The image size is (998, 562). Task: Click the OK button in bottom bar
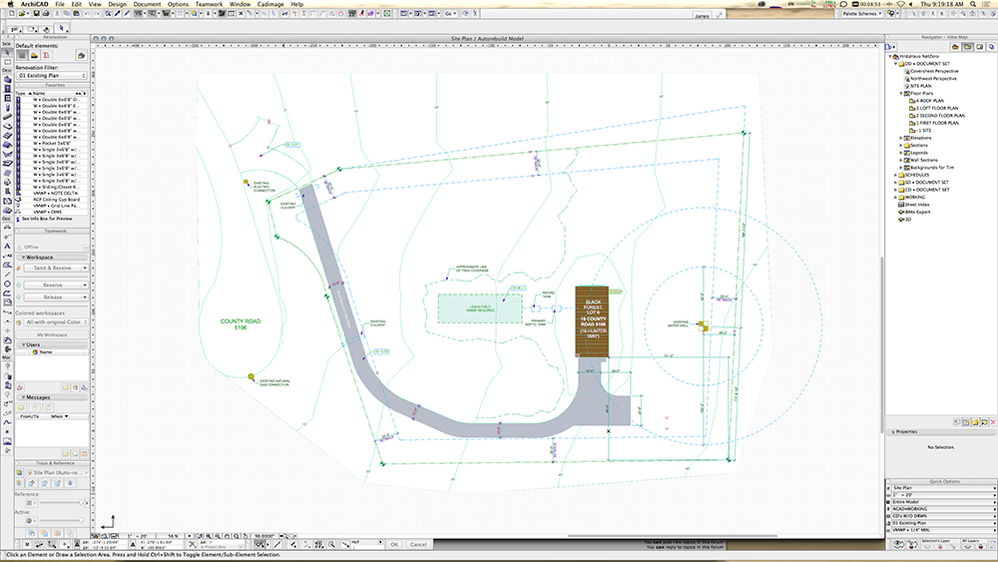[x=394, y=544]
